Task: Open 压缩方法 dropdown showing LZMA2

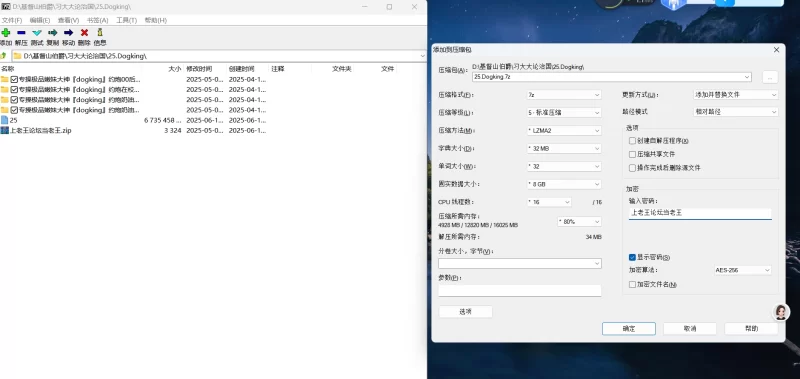Action: click(564, 131)
